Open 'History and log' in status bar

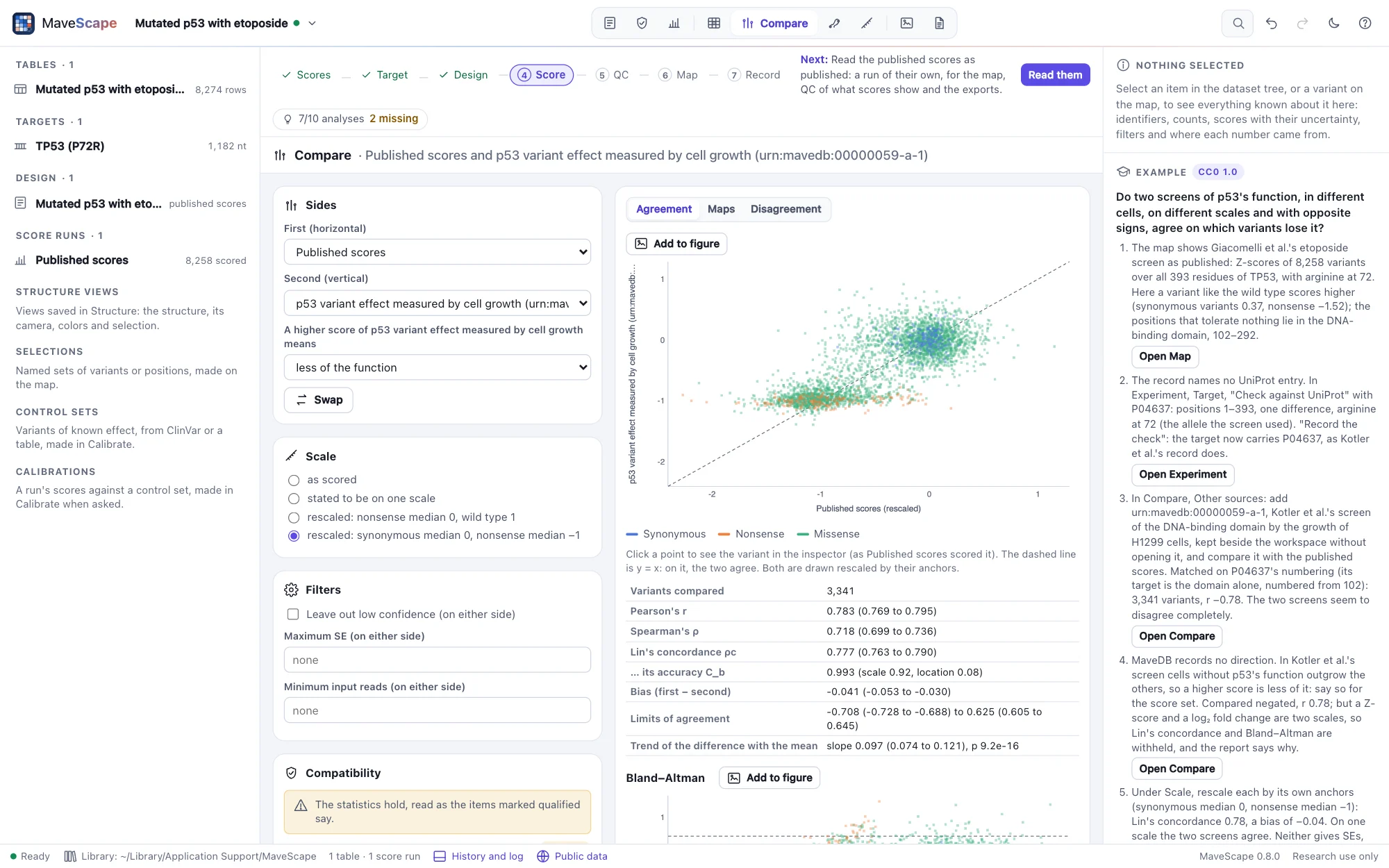tap(479, 856)
